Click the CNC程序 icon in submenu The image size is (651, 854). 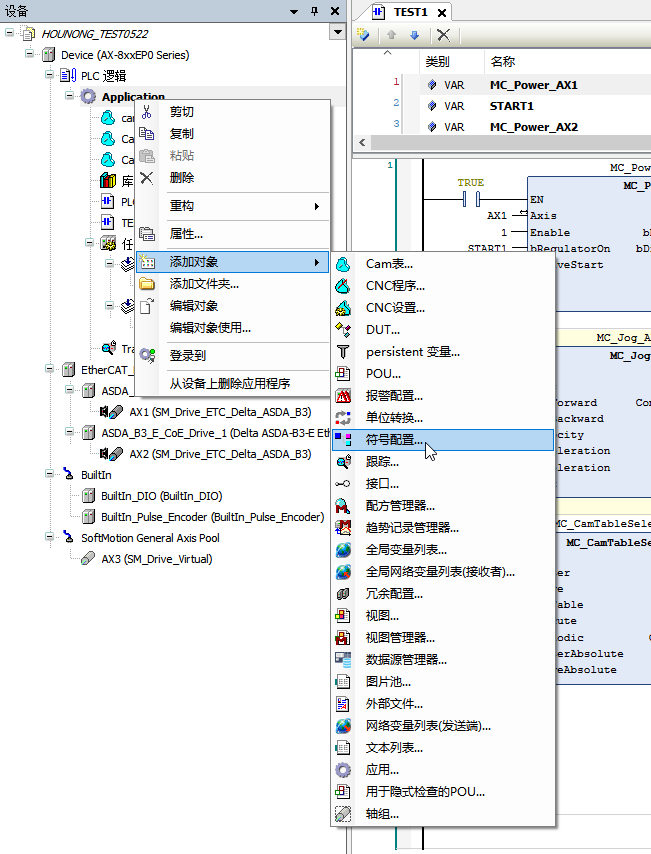(x=343, y=286)
